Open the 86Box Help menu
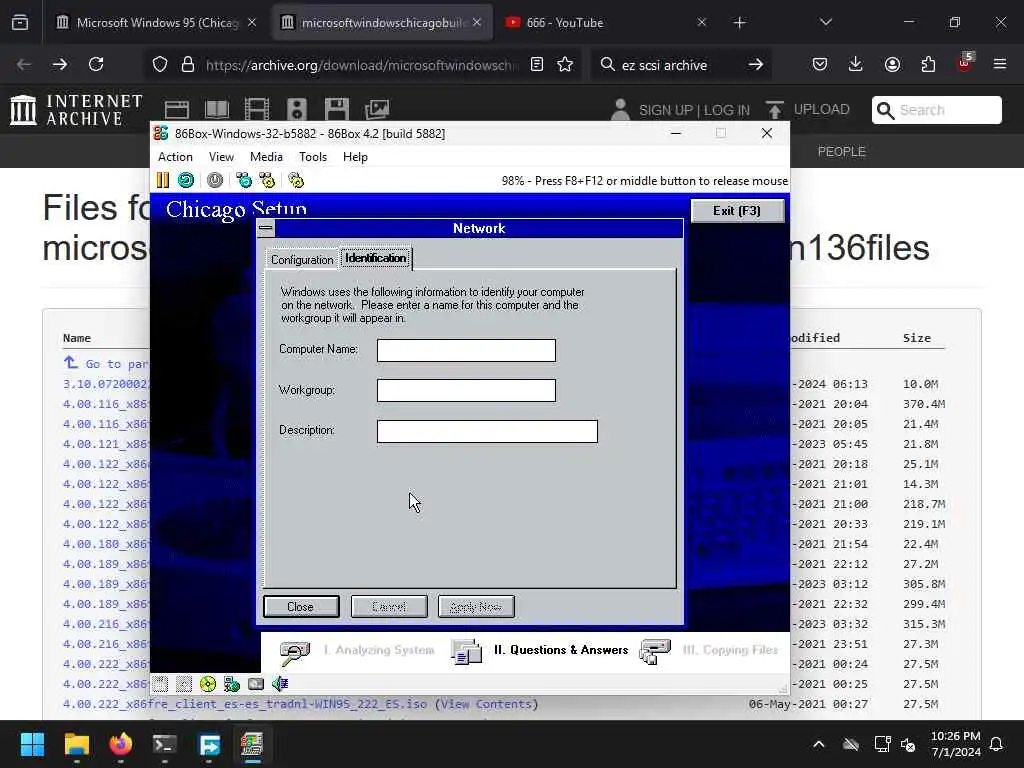 355,157
